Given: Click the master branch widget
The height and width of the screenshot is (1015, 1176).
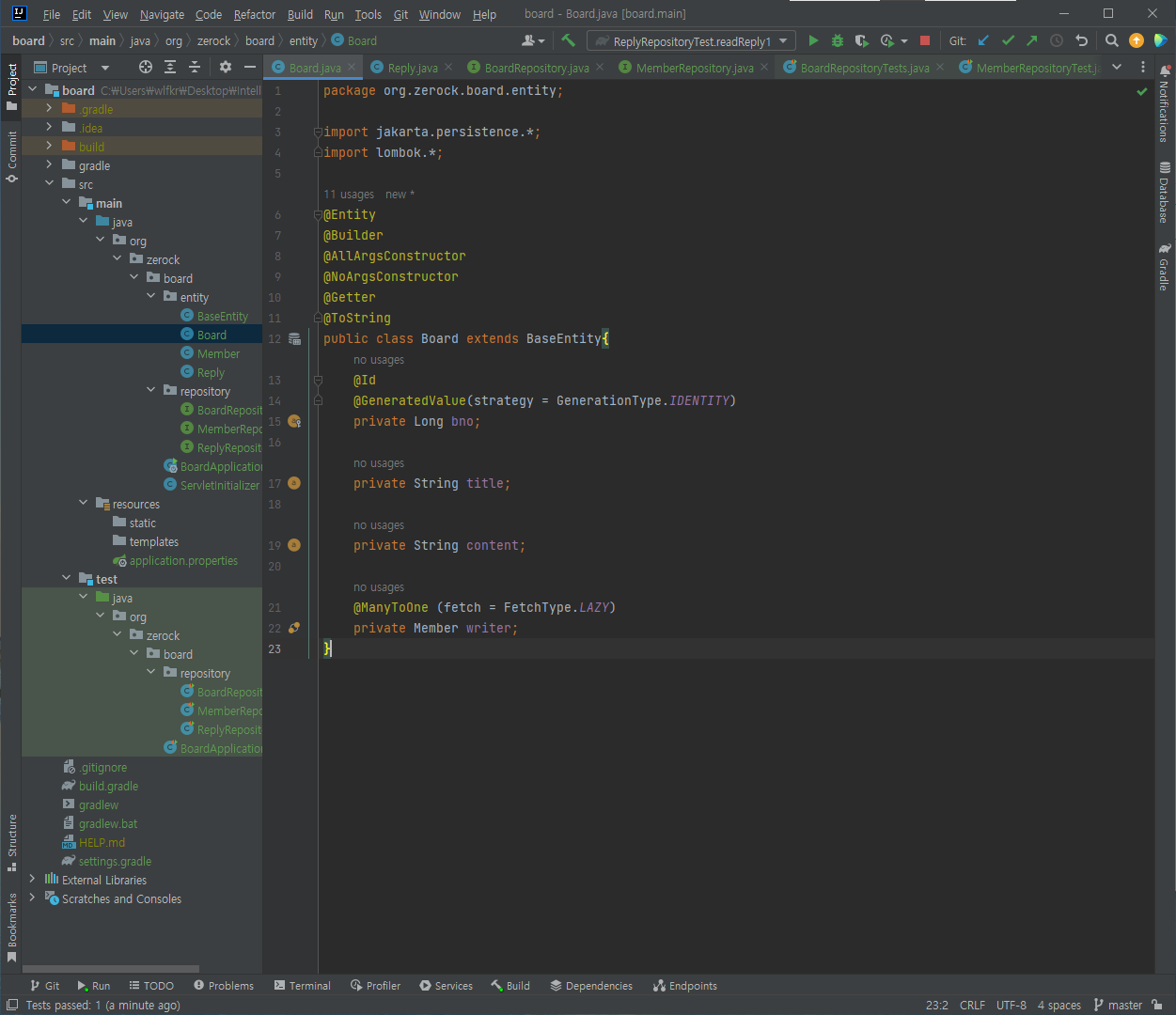Looking at the screenshot, I should coord(1118,1005).
